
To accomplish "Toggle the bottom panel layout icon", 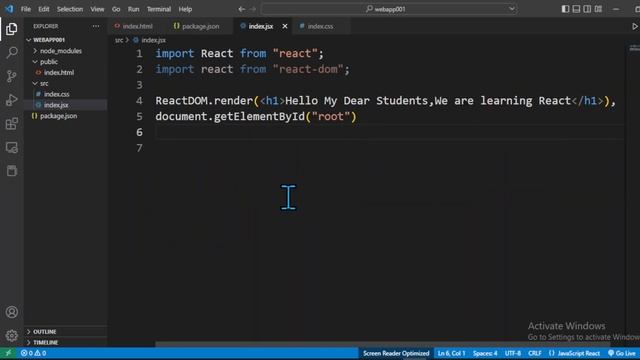I will tap(576, 9).
